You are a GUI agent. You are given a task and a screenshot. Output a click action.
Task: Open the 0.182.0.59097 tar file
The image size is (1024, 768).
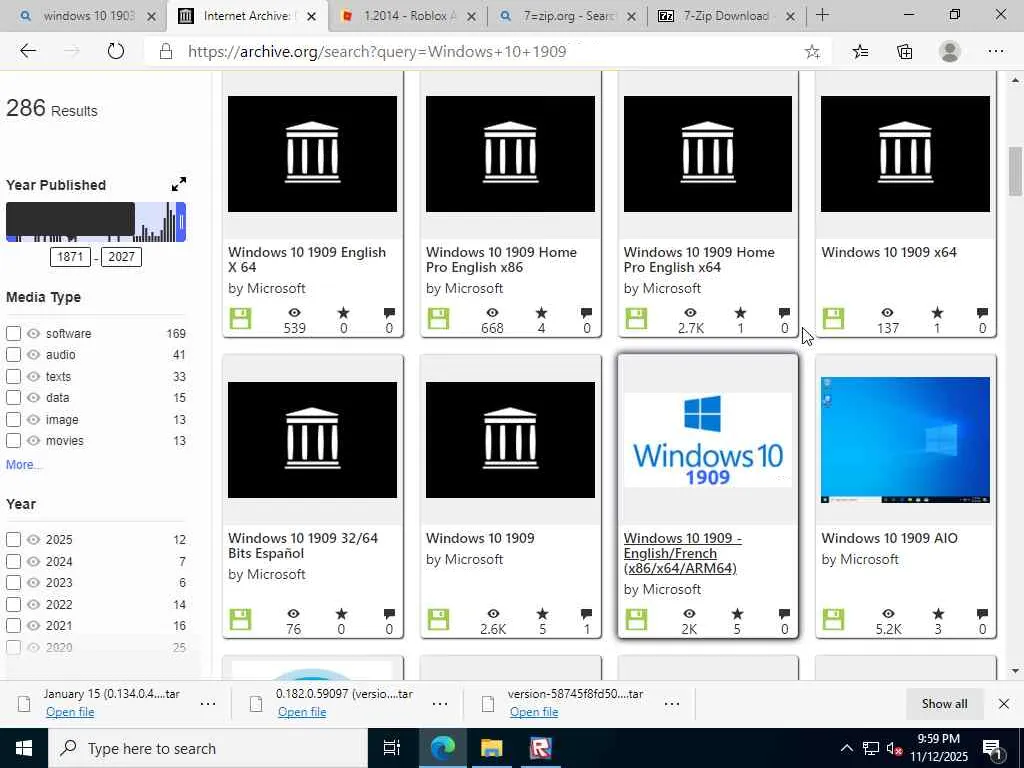302,712
